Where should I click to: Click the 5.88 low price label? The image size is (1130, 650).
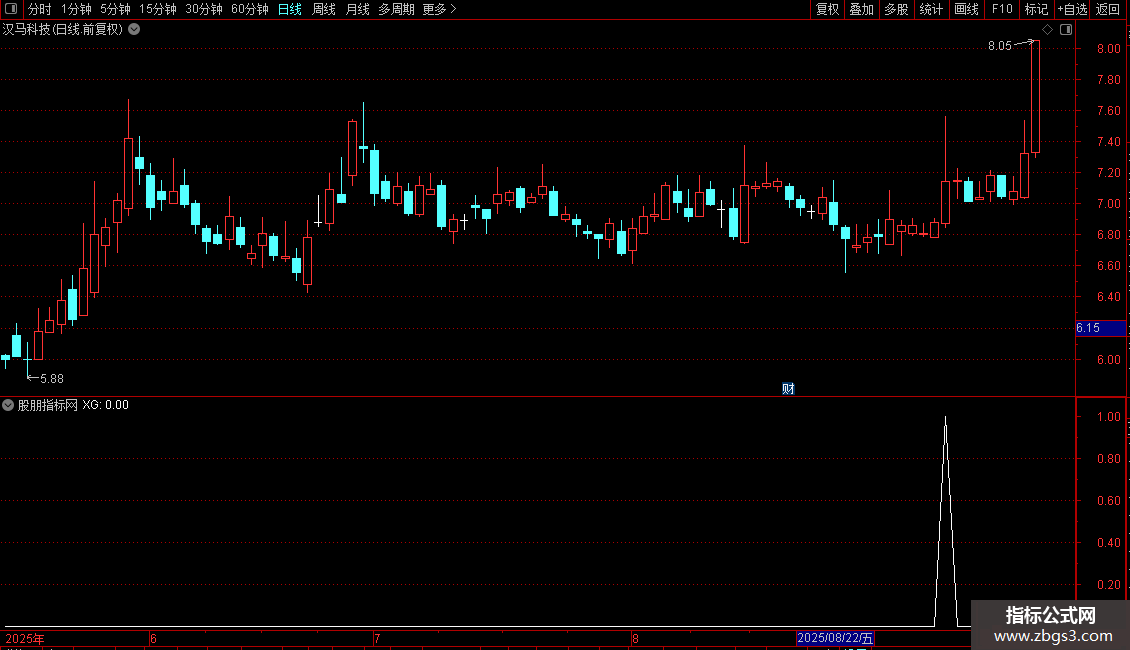[x=52, y=379]
